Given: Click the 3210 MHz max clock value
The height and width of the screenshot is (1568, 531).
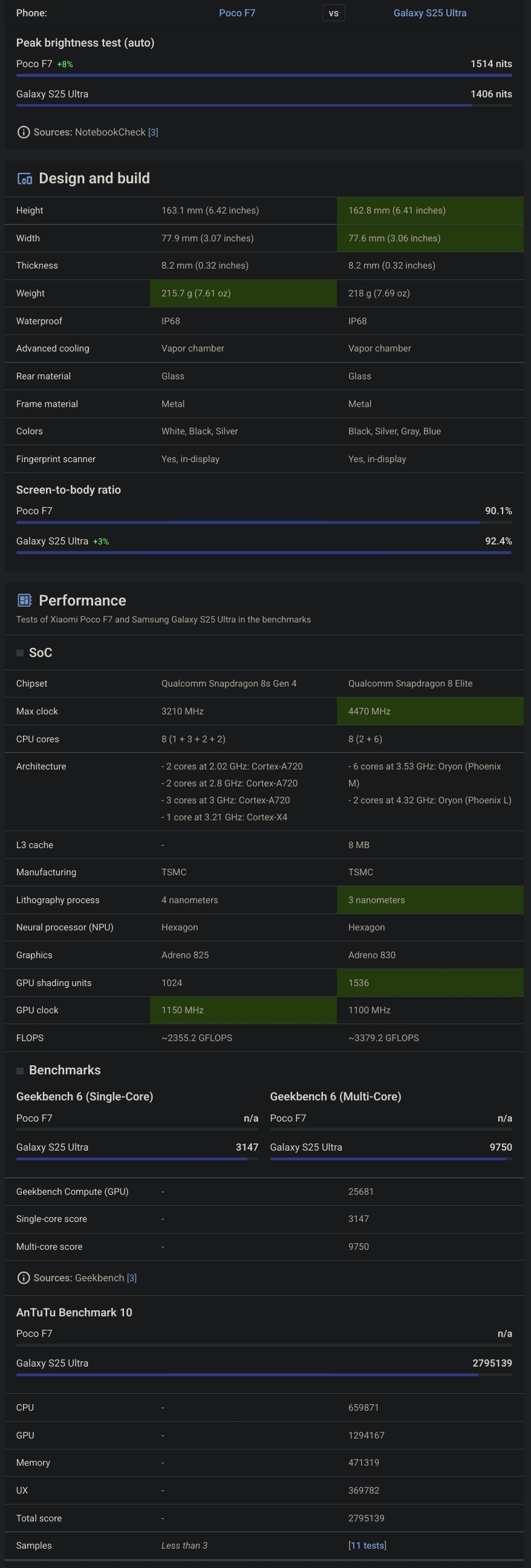Looking at the screenshot, I should [183, 711].
